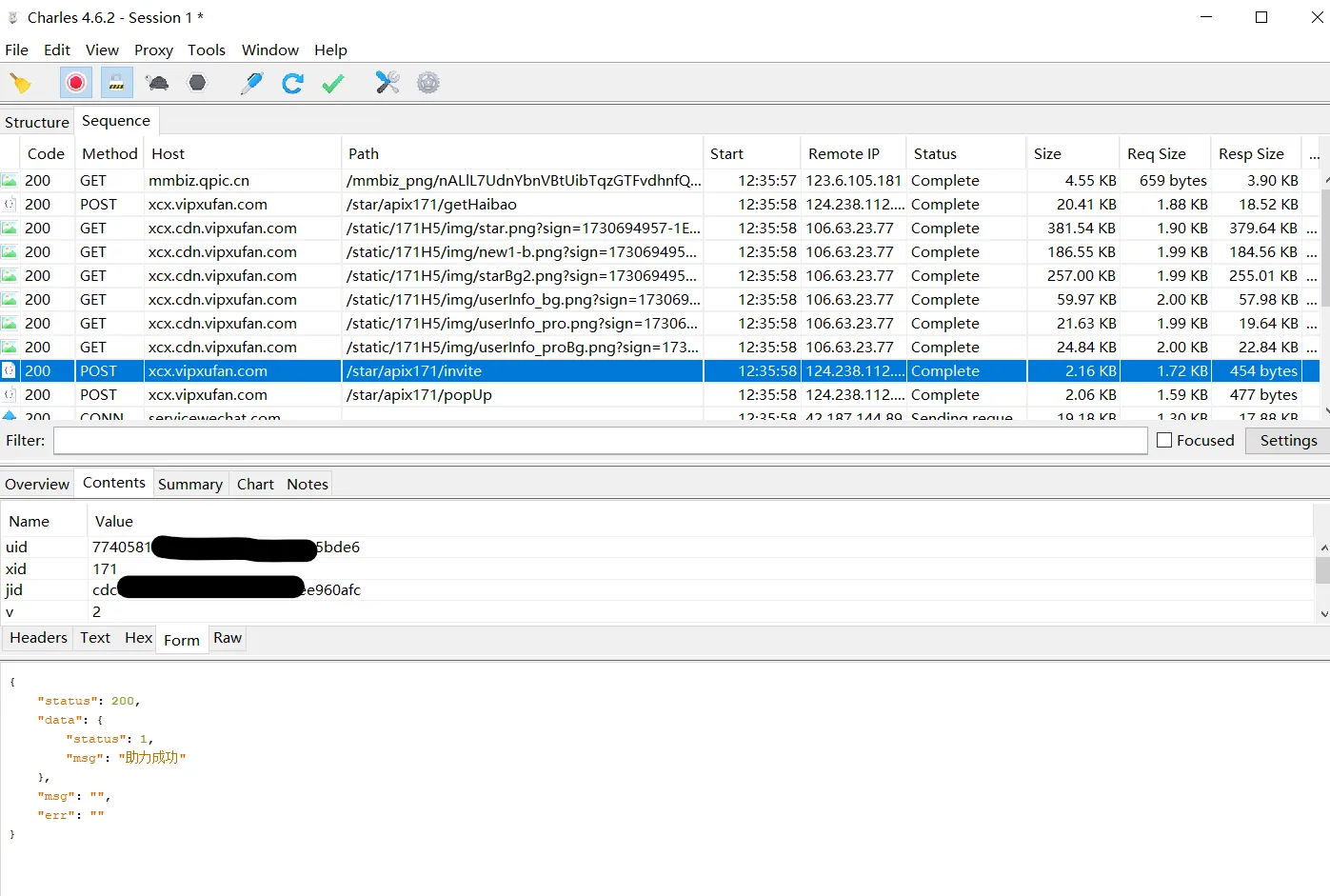Open column chooser ellipsis header
Image resolution: width=1330 pixels, height=896 pixels.
[1314, 154]
